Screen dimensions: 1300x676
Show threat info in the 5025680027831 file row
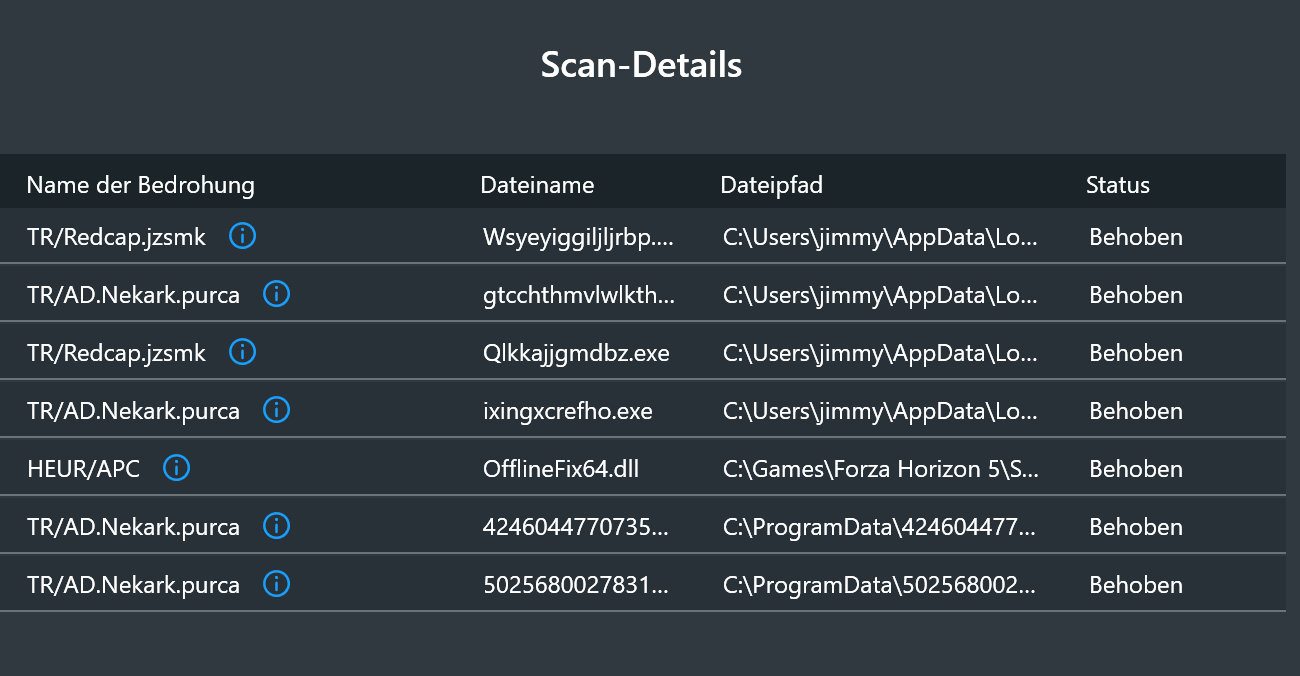276,584
